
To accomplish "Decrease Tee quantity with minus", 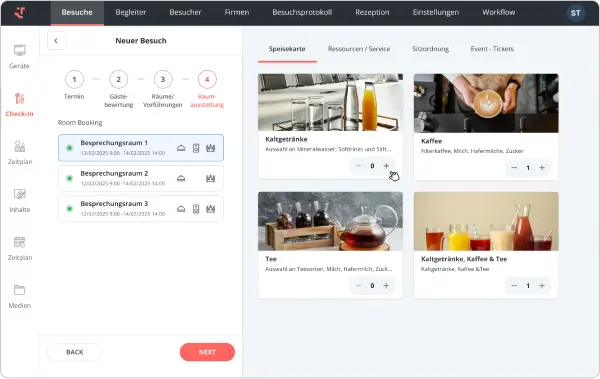I will point(358,286).
